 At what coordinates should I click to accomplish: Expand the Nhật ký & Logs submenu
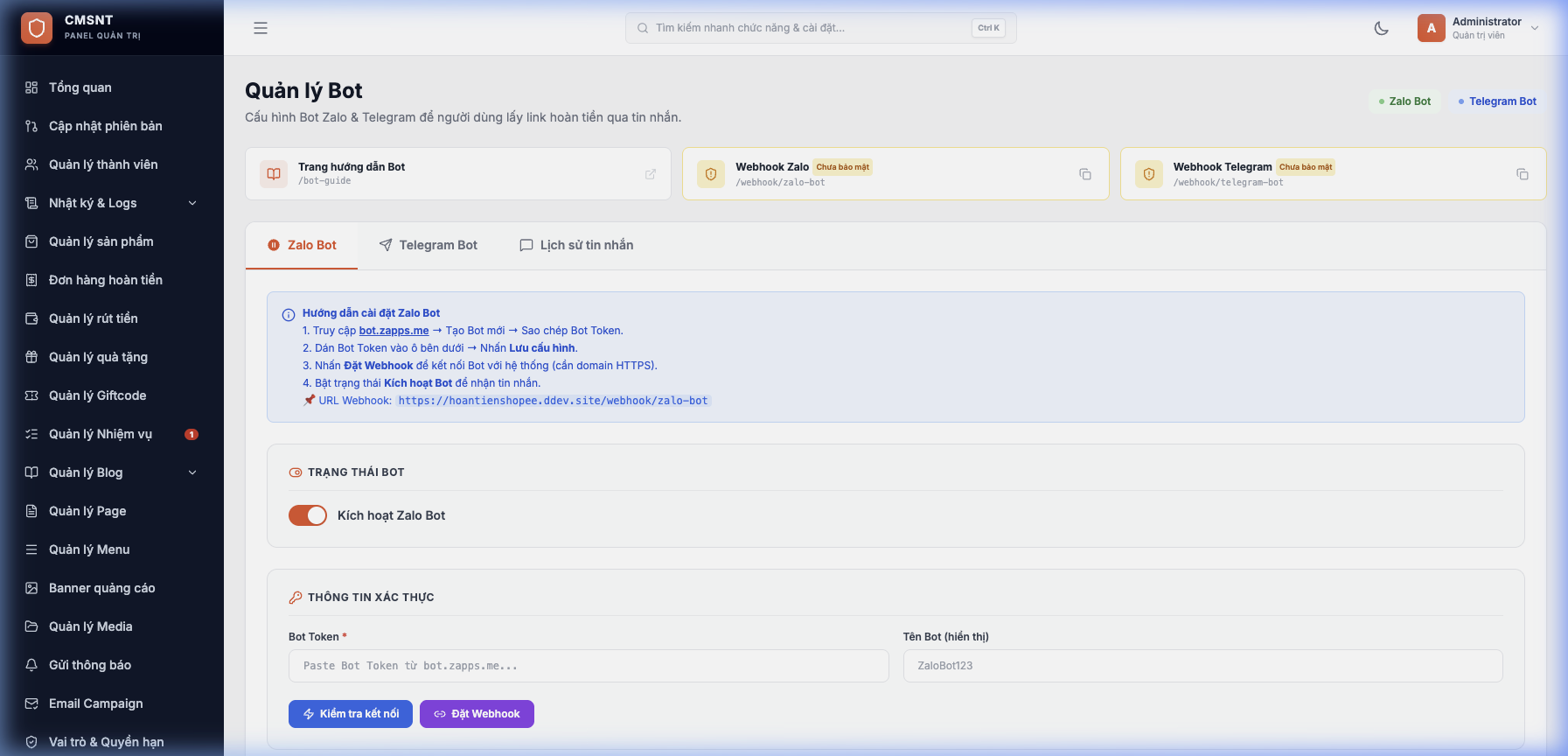(192, 203)
